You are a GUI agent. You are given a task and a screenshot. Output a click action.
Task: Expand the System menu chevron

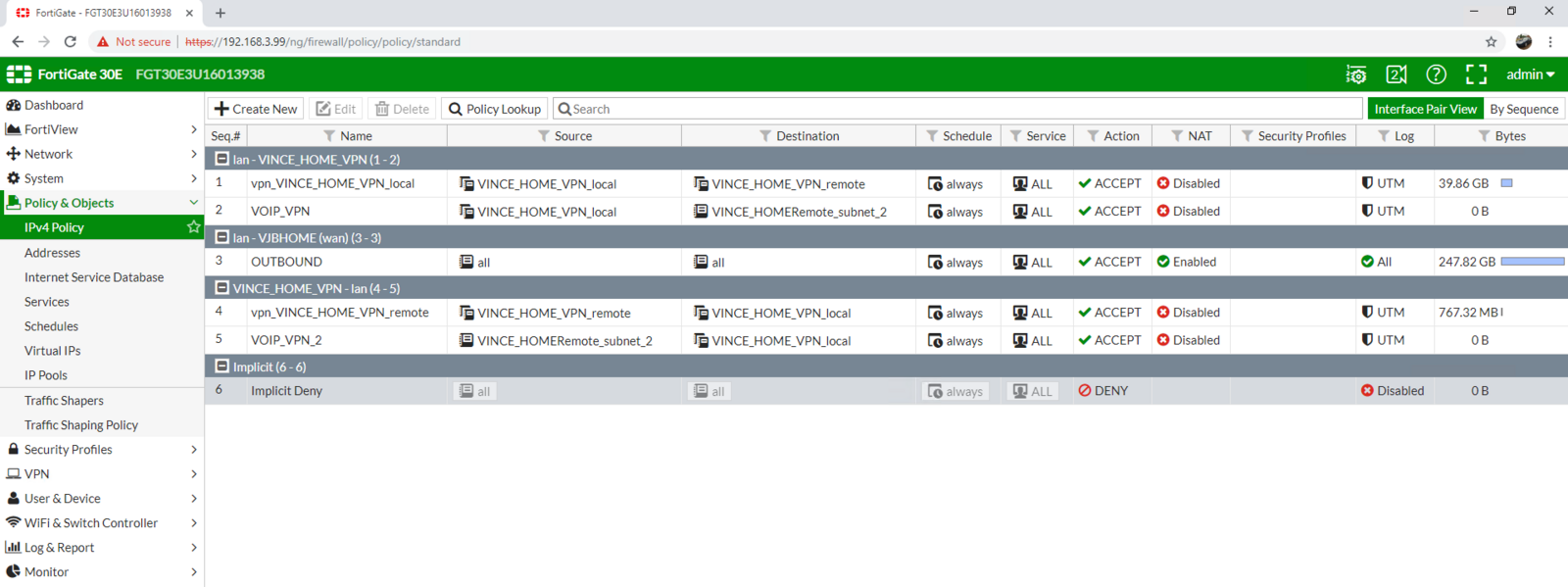coord(194,178)
